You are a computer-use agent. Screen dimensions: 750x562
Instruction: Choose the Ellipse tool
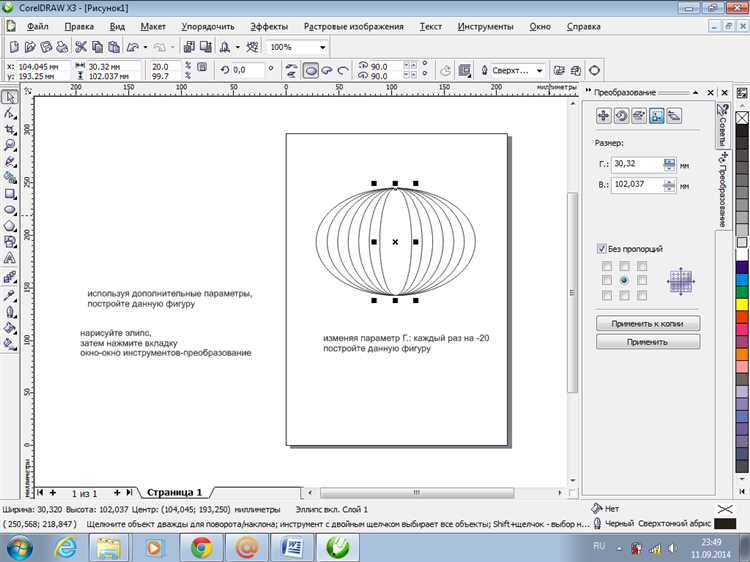point(10,210)
